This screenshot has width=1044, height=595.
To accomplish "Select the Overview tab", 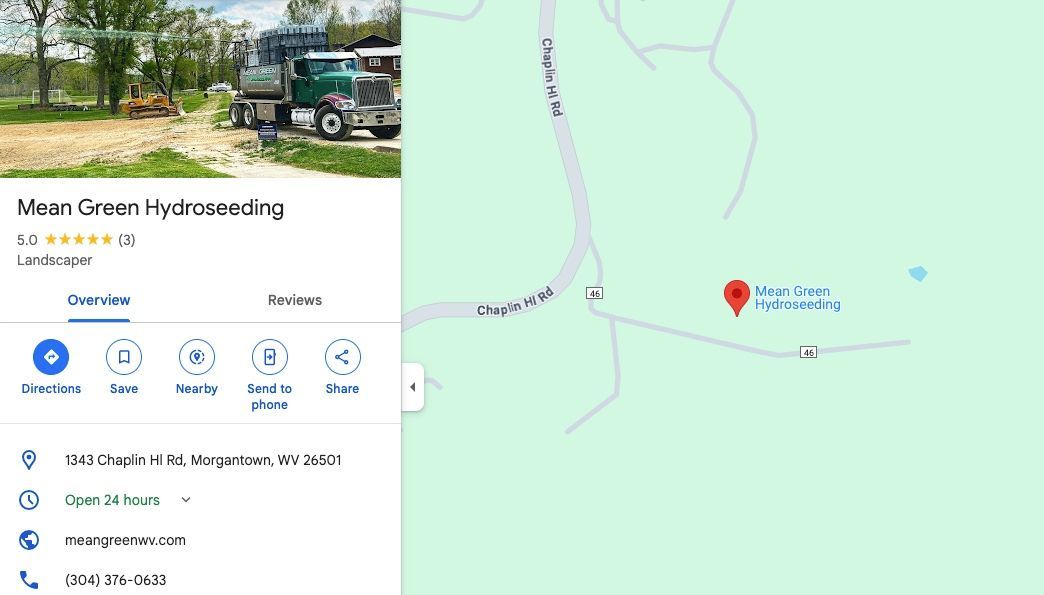I will (x=99, y=300).
